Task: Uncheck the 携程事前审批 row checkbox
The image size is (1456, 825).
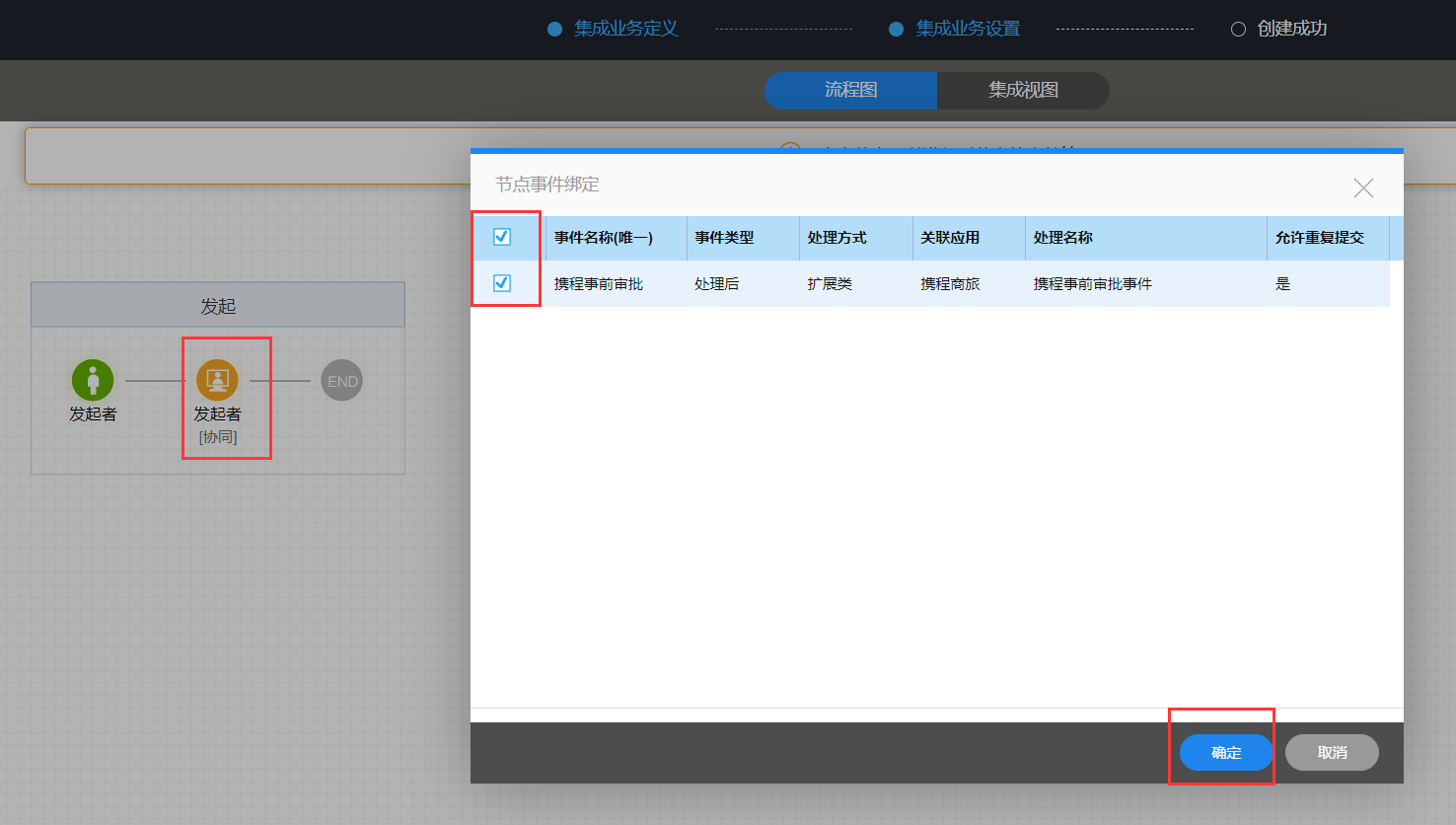Action: coord(502,283)
